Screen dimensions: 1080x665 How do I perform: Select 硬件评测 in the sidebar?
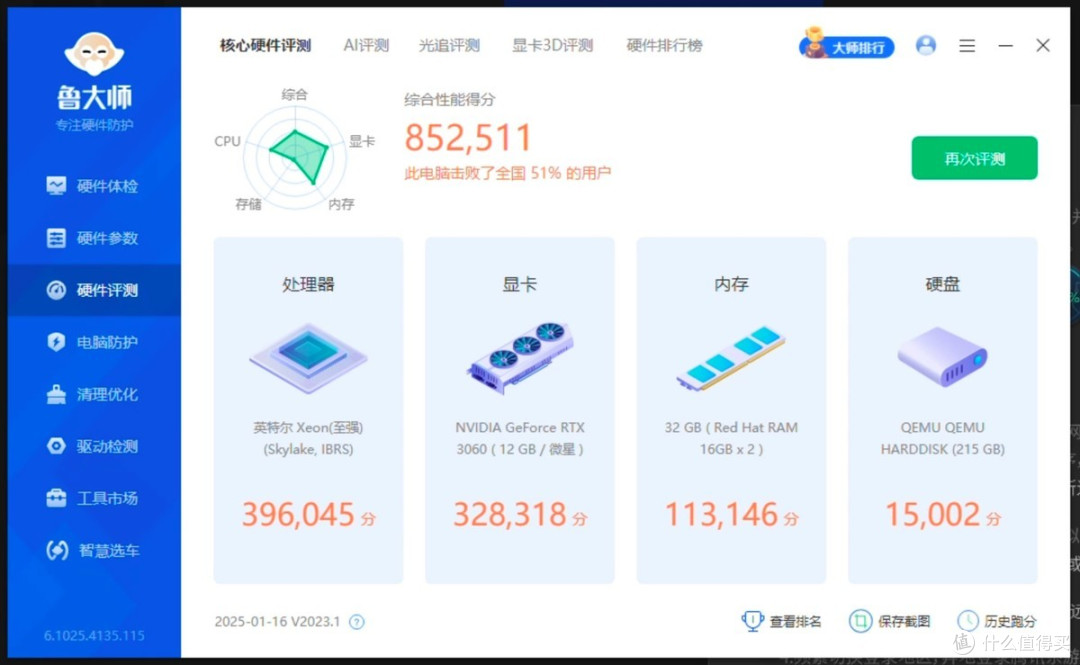(x=93, y=290)
